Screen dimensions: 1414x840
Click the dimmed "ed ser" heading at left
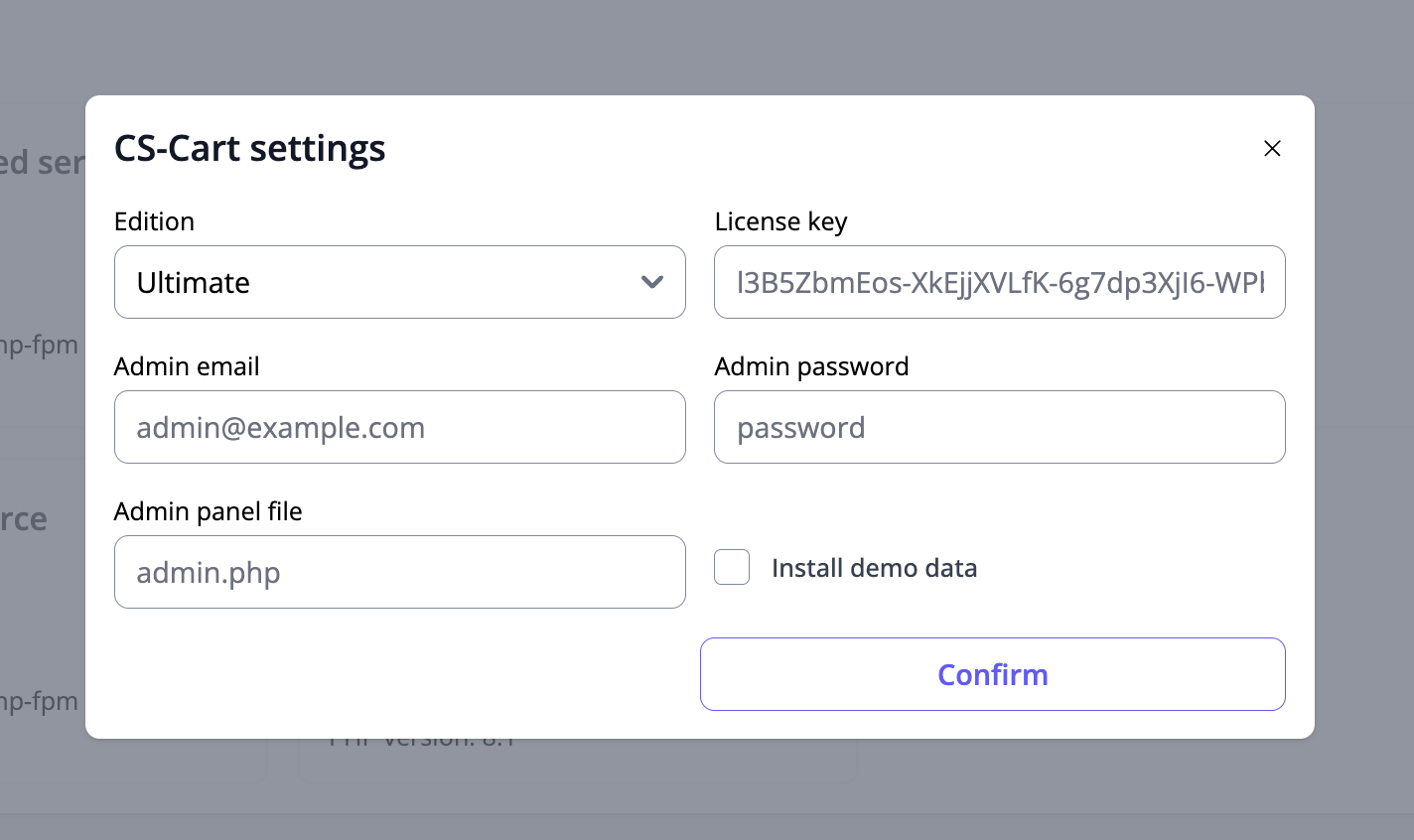[42, 163]
